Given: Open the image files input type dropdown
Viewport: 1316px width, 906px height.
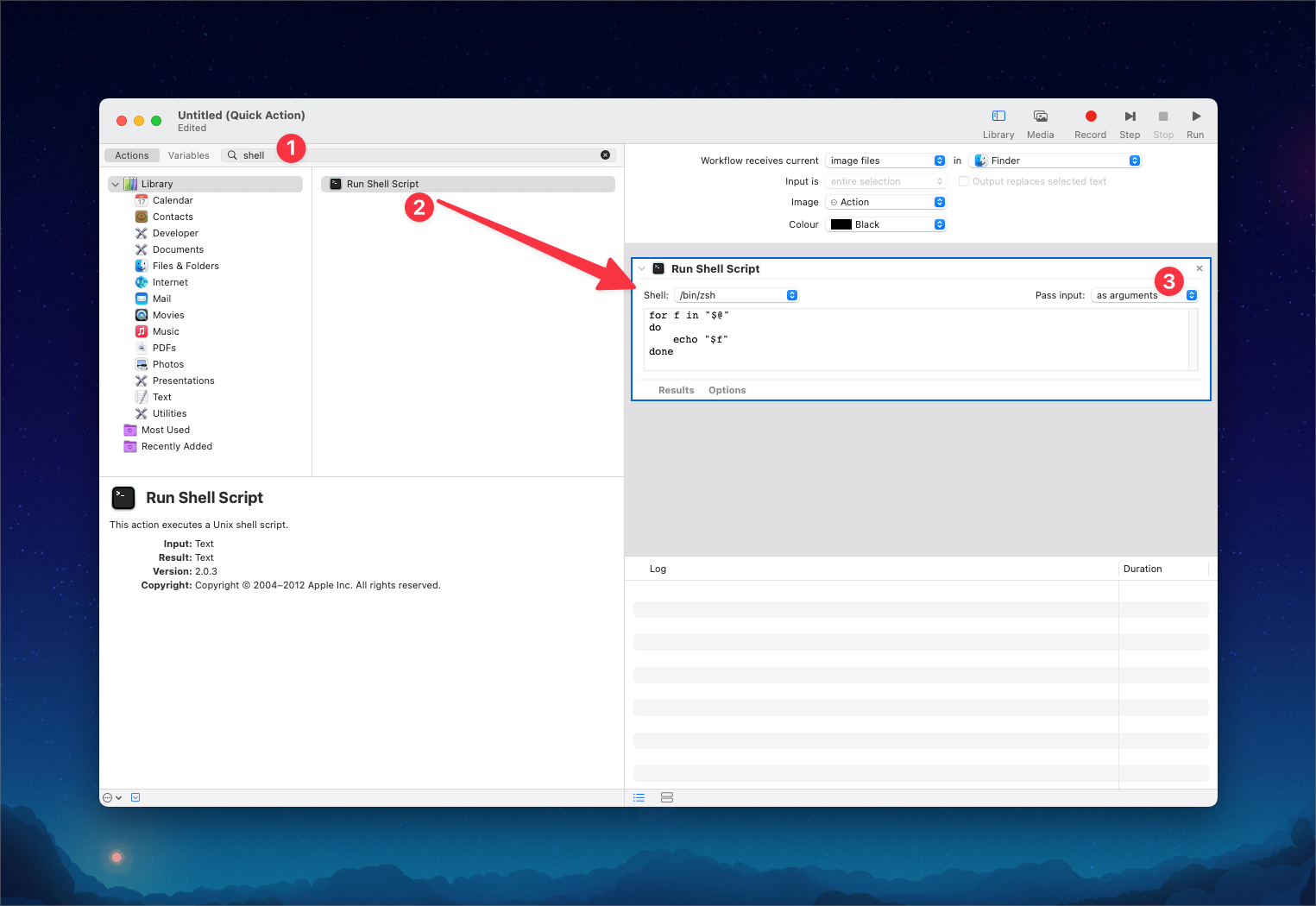Looking at the screenshot, I should click(885, 160).
